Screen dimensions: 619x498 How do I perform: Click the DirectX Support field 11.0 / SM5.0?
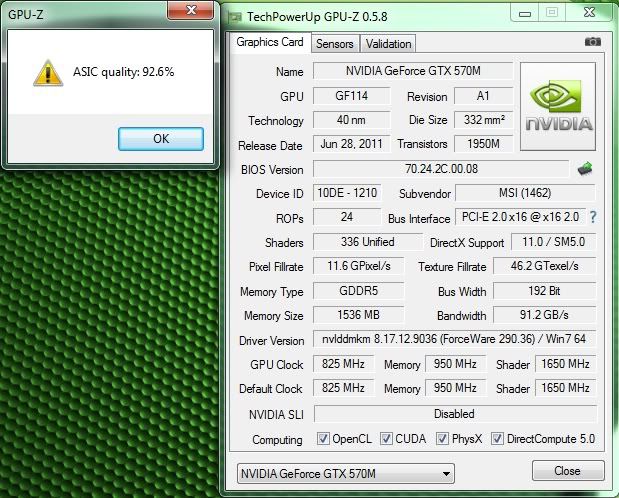(x=553, y=242)
